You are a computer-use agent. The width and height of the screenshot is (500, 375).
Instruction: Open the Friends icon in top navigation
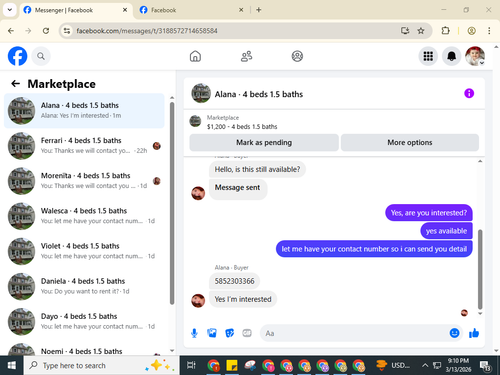click(x=246, y=56)
